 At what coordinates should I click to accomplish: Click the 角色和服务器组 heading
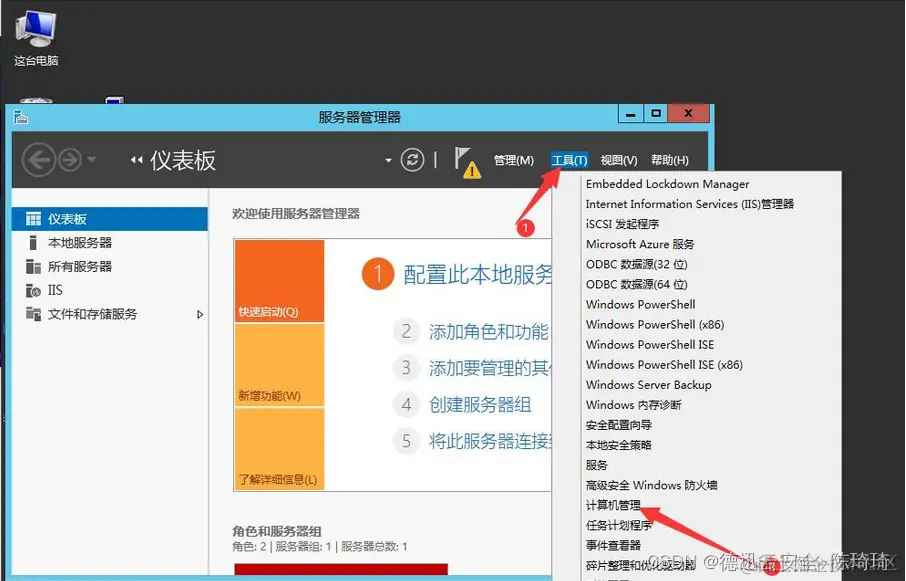coord(277,531)
